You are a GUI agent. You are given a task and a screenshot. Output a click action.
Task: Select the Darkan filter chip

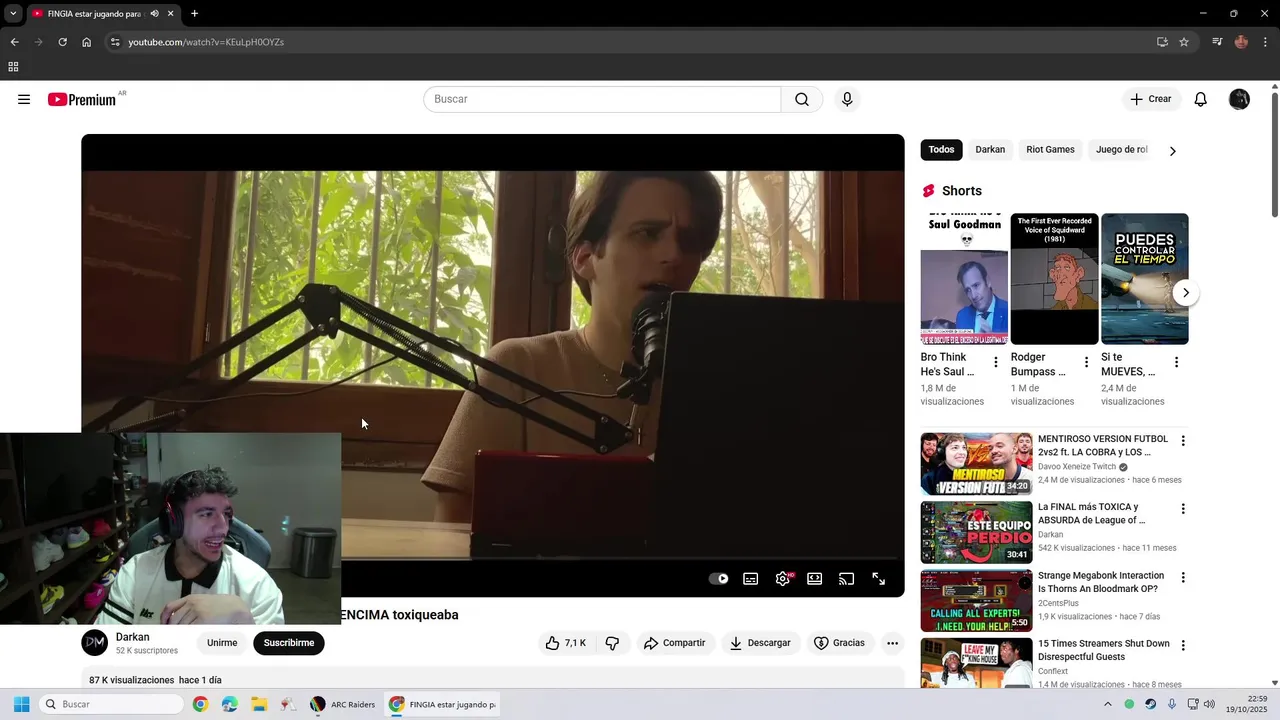[990, 150]
